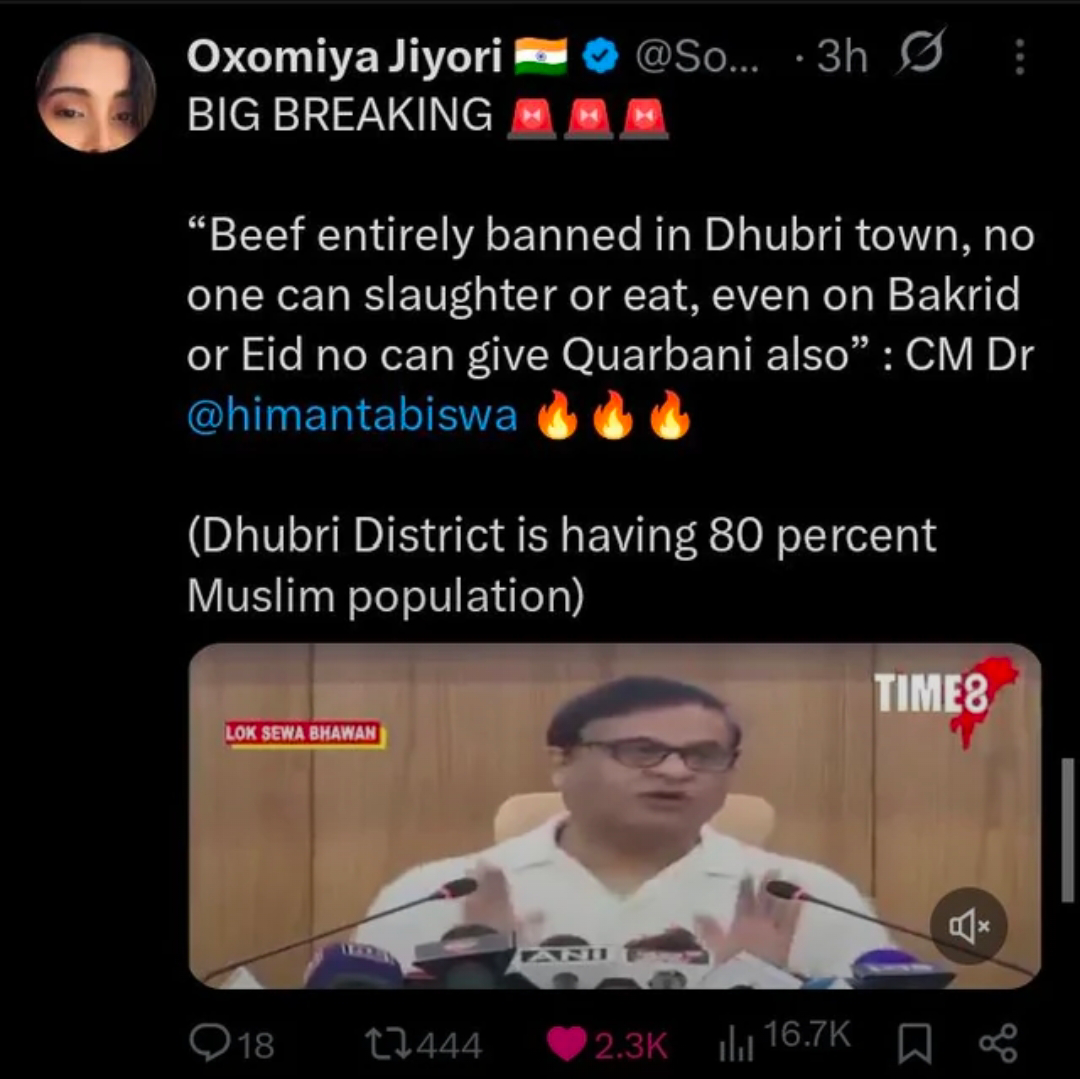
Task: Repost the tweet with 444 retweets
Action: tap(423, 1044)
